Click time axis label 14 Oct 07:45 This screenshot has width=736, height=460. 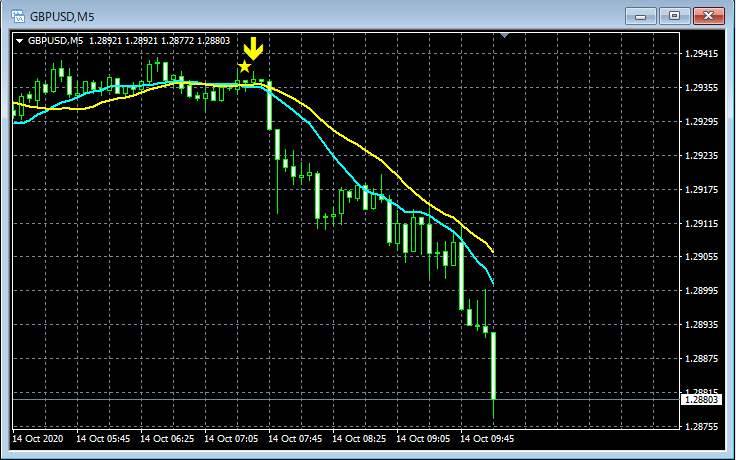point(295,438)
